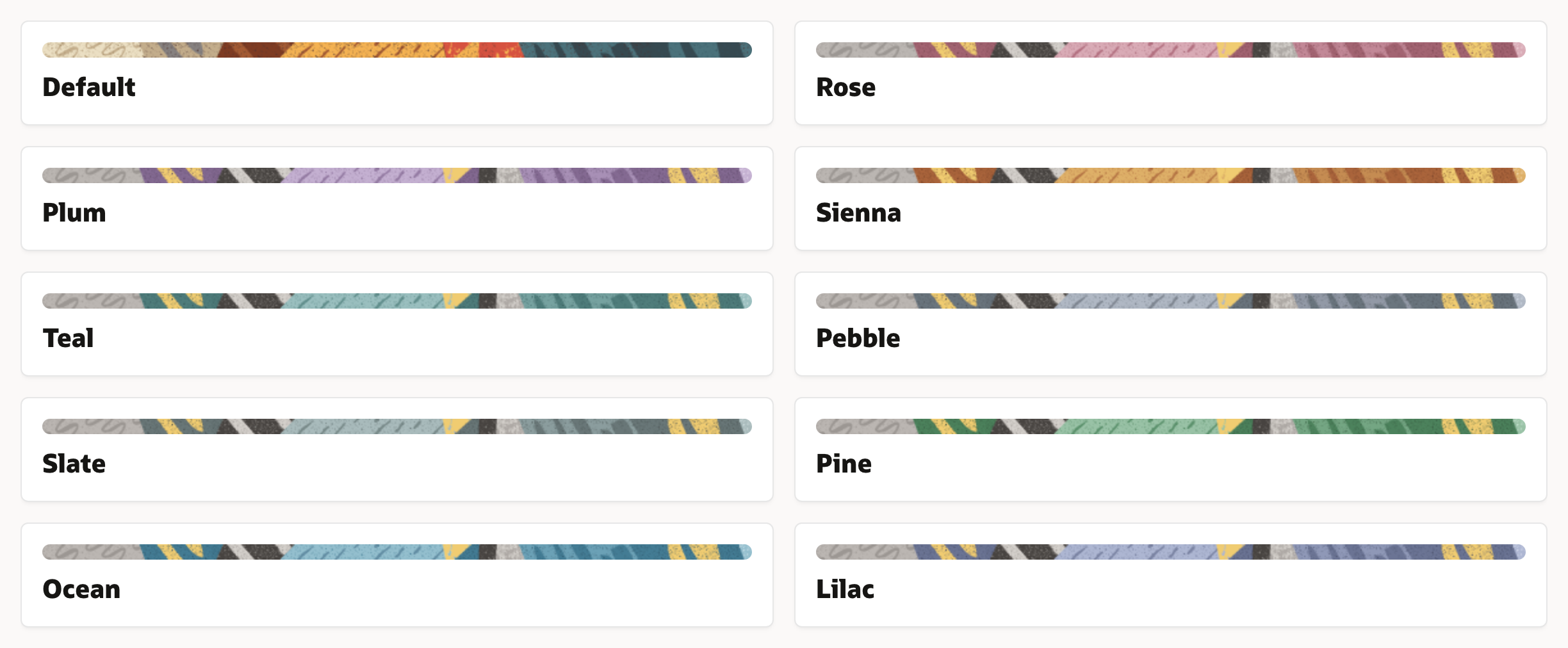
Task: Click the Pine theme title
Action: pos(844,464)
